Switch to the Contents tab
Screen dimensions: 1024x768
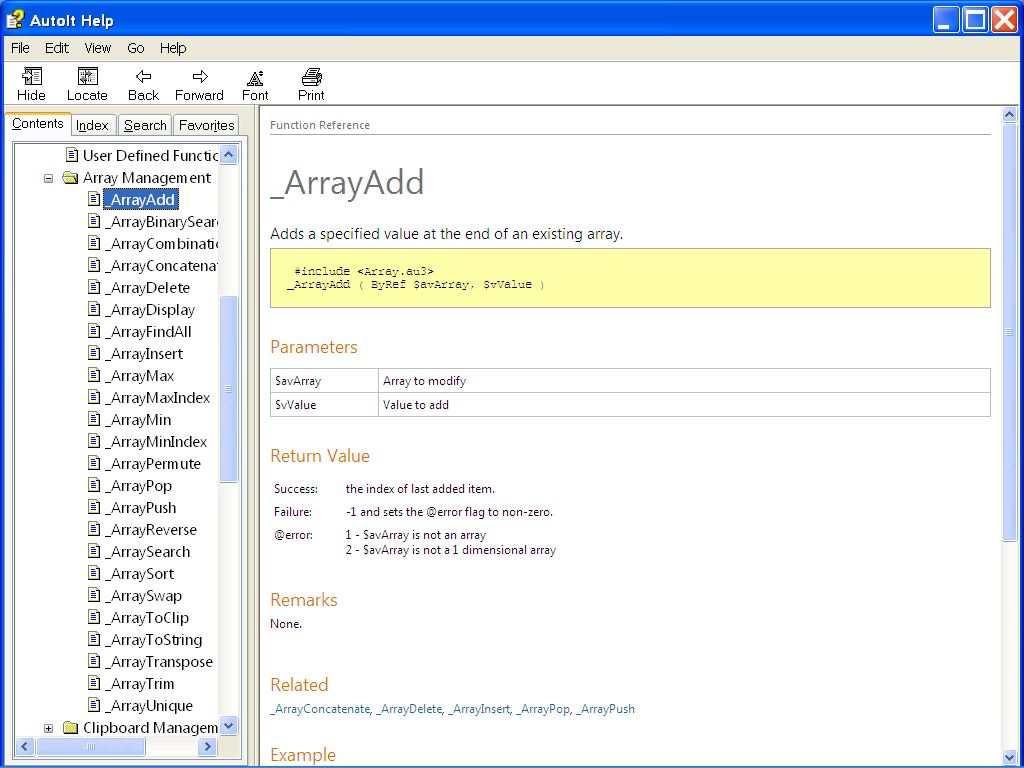pos(38,123)
